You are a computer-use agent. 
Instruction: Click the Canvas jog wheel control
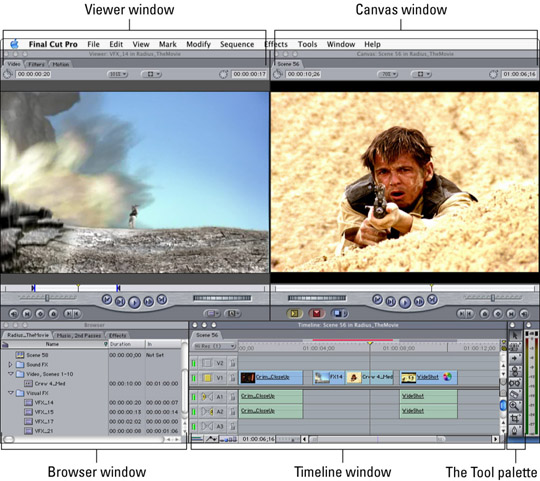tap(317, 298)
